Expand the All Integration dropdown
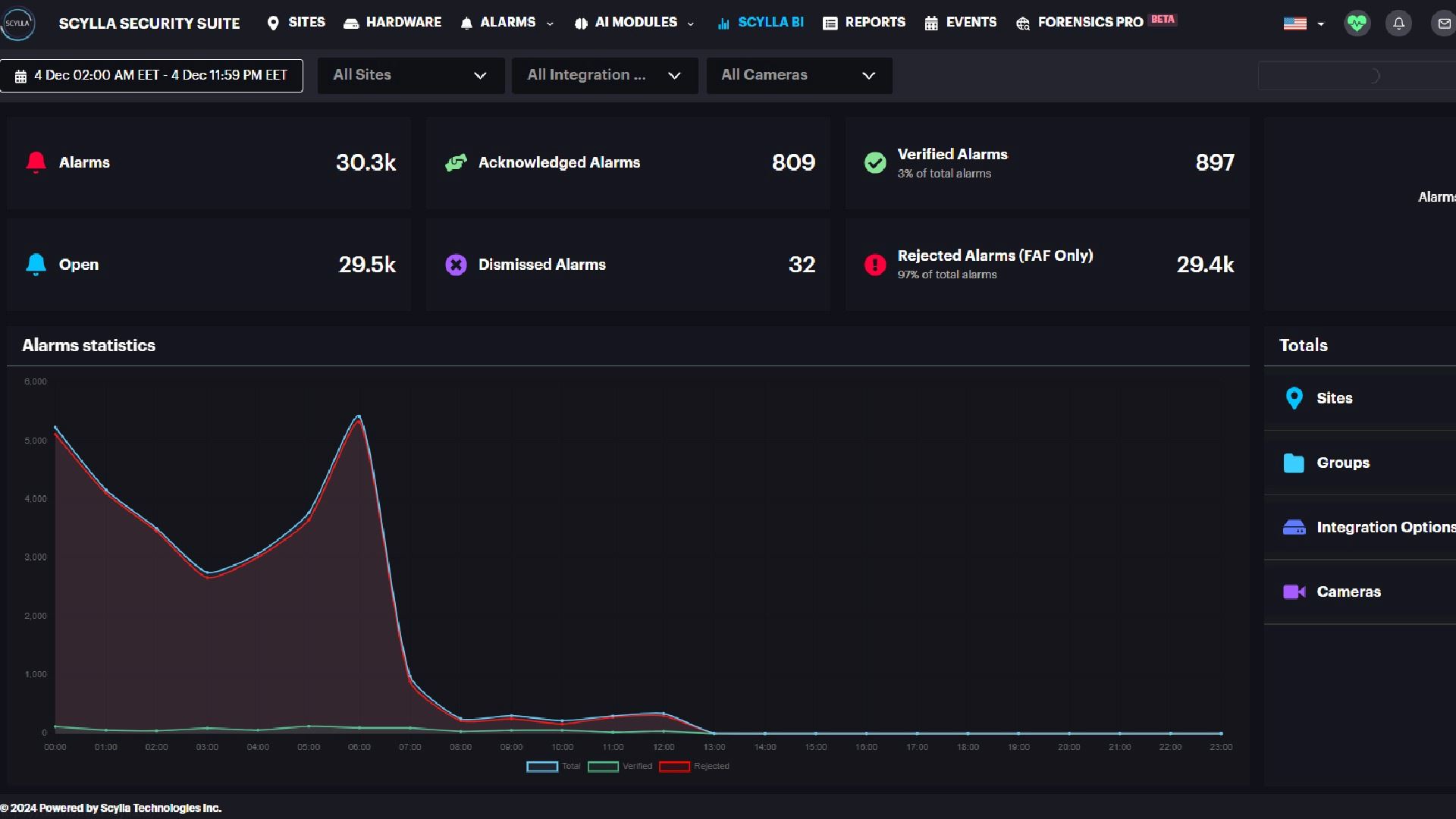The image size is (1456, 819). (x=604, y=75)
